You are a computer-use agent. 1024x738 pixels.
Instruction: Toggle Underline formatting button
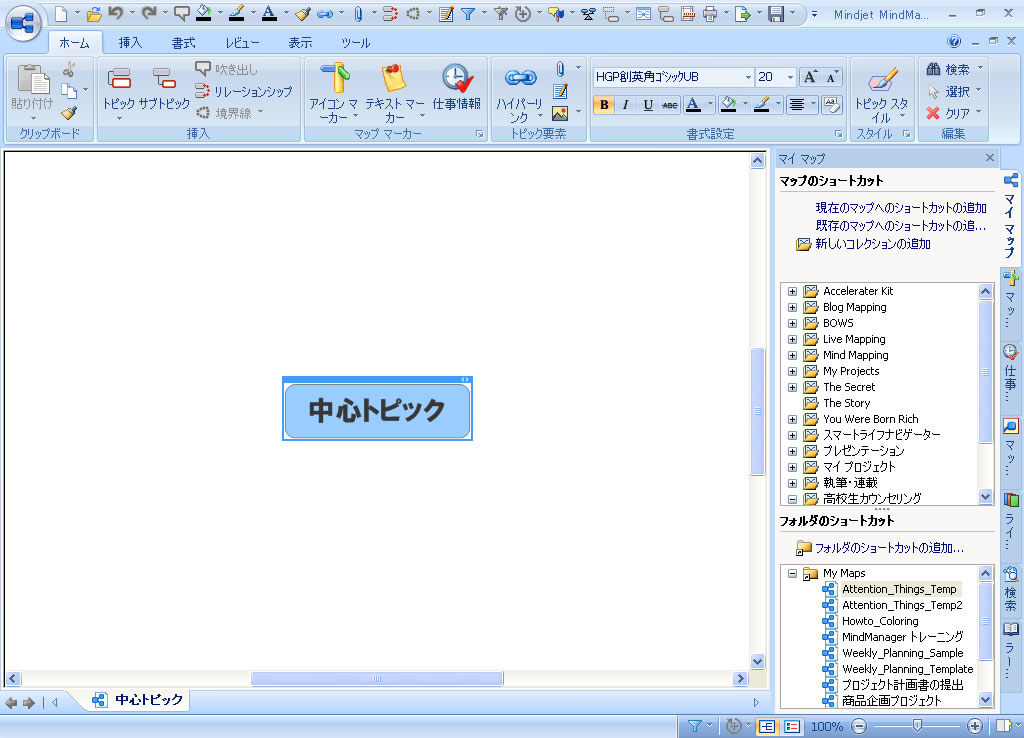point(648,105)
